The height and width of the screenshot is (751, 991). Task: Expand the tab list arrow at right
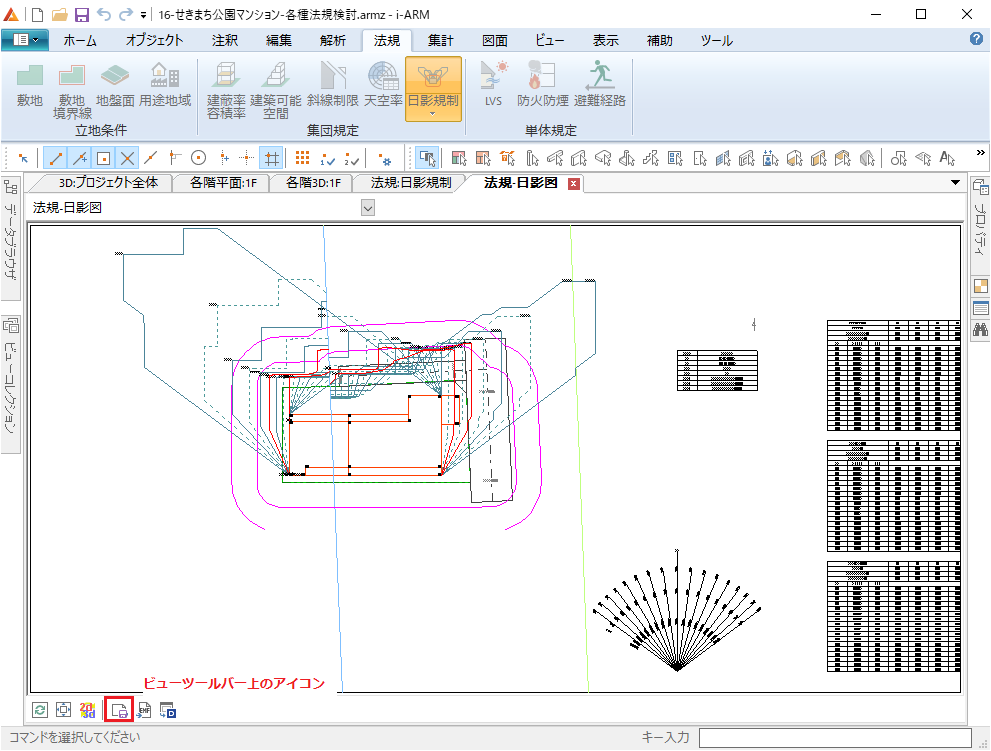(x=955, y=183)
